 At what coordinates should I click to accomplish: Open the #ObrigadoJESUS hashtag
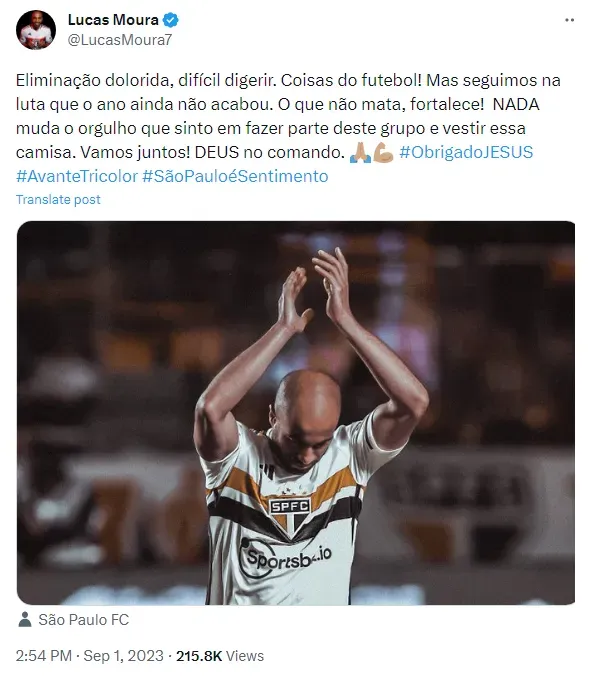tap(466, 152)
